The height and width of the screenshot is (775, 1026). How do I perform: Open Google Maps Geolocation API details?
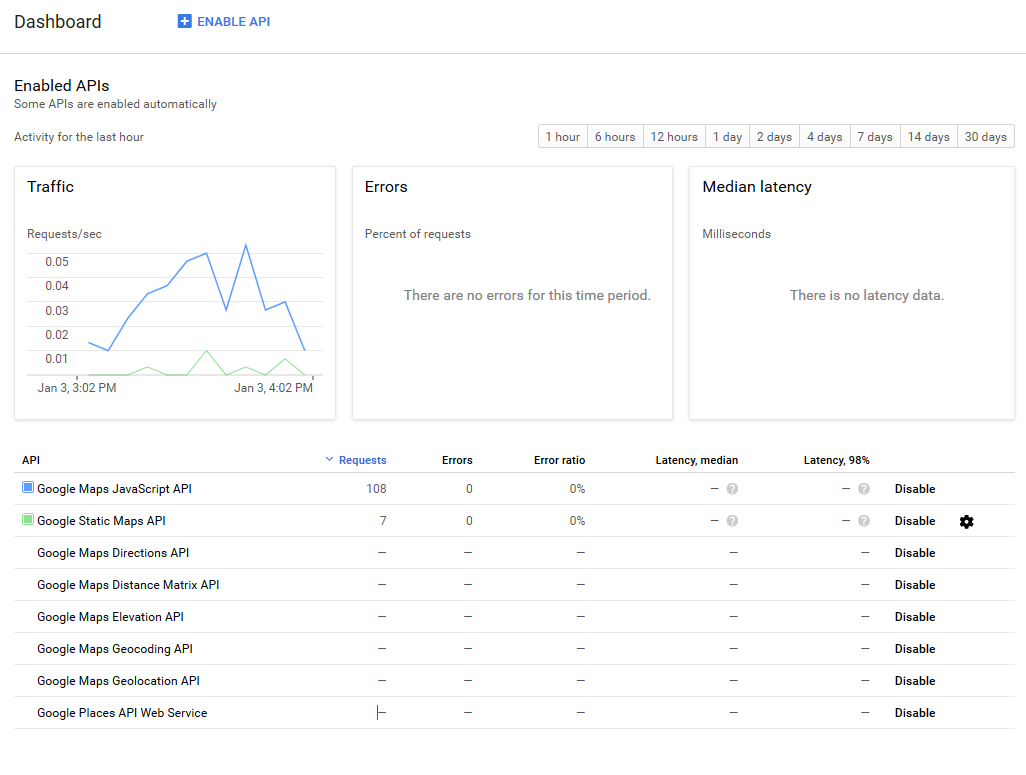point(118,681)
